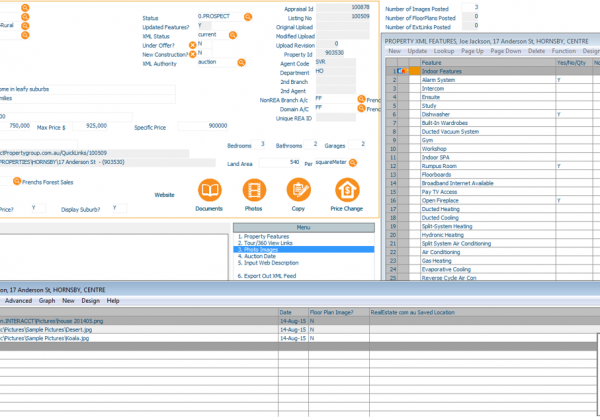
Task: Click lookup icon beside Domain A/C
Action: click(361, 108)
